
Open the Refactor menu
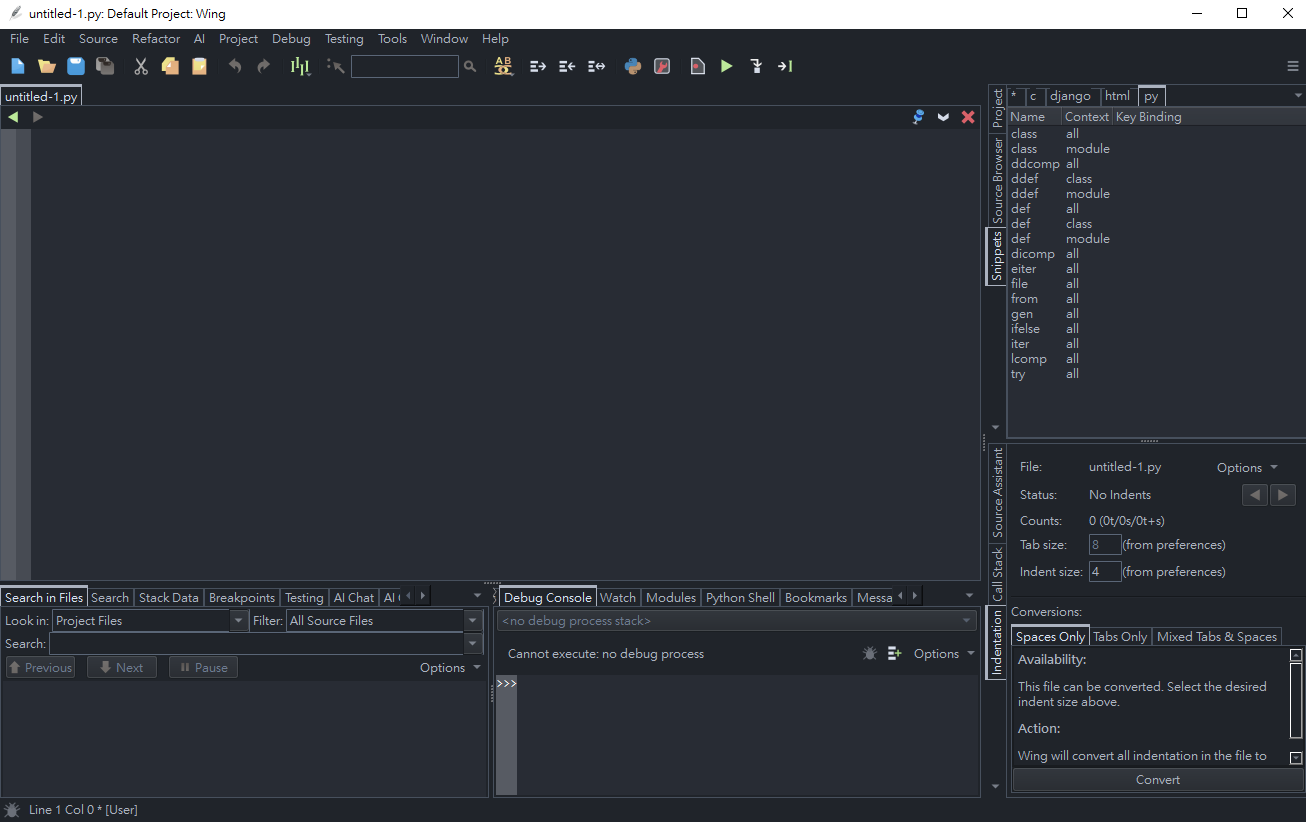click(156, 39)
